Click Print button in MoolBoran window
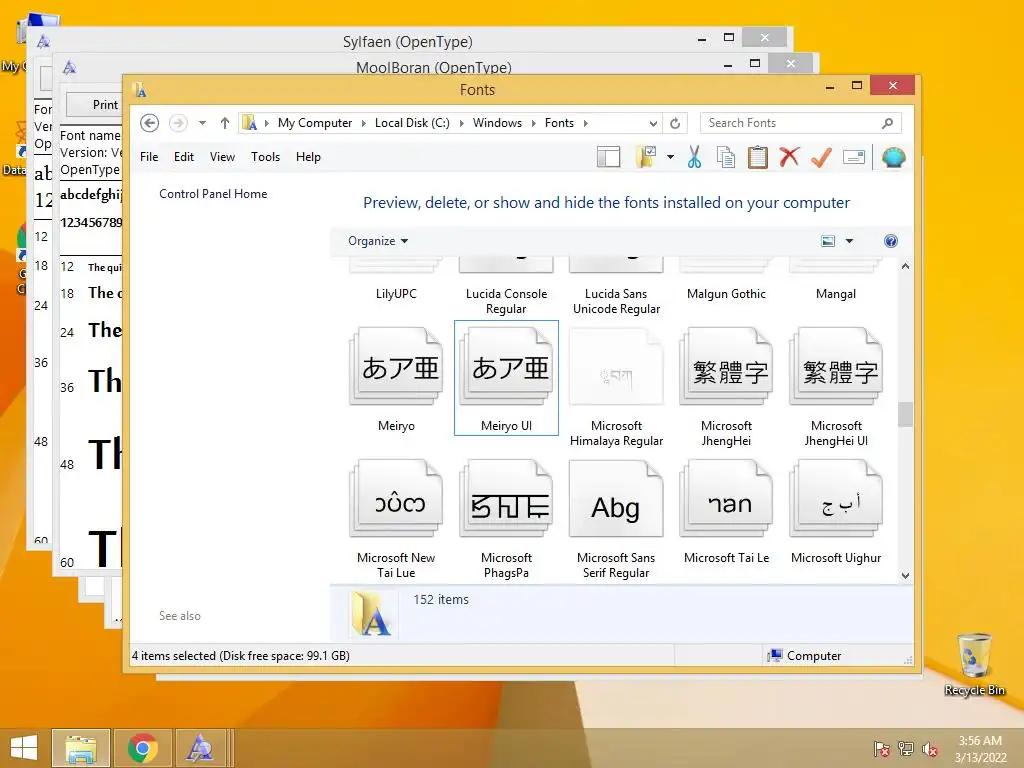The width and height of the screenshot is (1024, 768). (x=95, y=104)
